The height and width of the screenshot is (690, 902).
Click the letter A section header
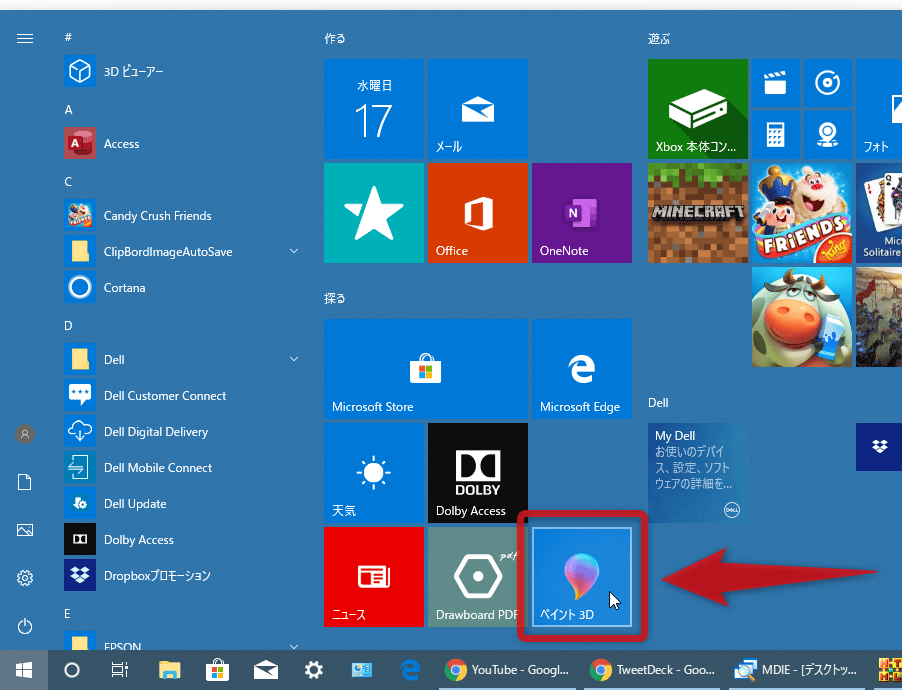68,110
